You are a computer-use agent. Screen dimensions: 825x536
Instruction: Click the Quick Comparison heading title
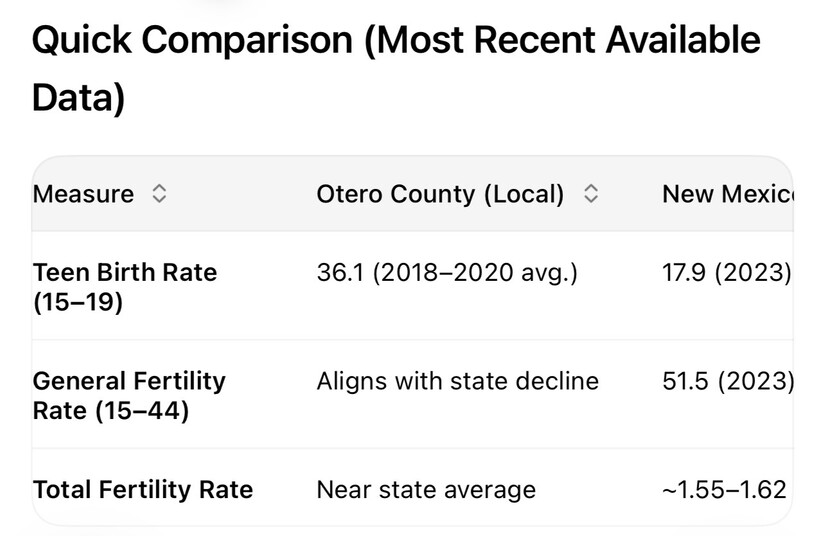click(x=192, y=40)
